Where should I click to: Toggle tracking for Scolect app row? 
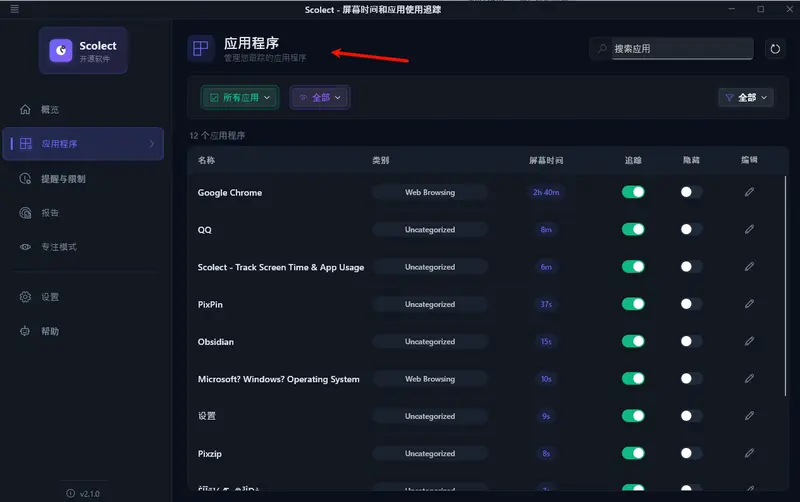pos(633,267)
